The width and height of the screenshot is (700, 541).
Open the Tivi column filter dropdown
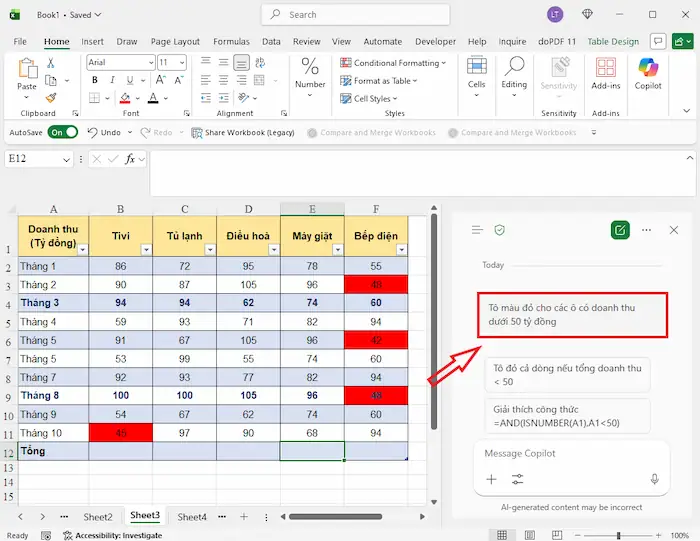click(146, 250)
